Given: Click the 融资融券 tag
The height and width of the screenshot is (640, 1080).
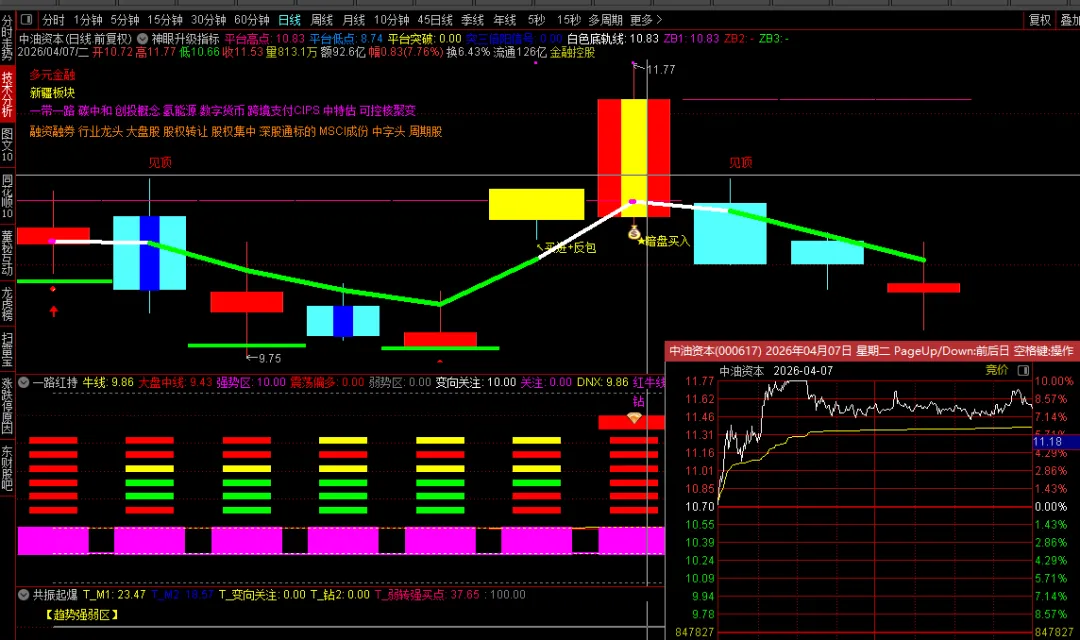Looking at the screenshot, I should click(x=52, y=131).
